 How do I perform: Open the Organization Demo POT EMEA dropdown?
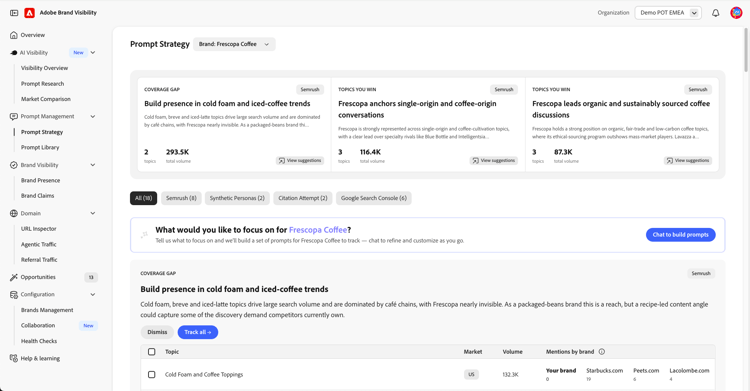coord(668,13)
